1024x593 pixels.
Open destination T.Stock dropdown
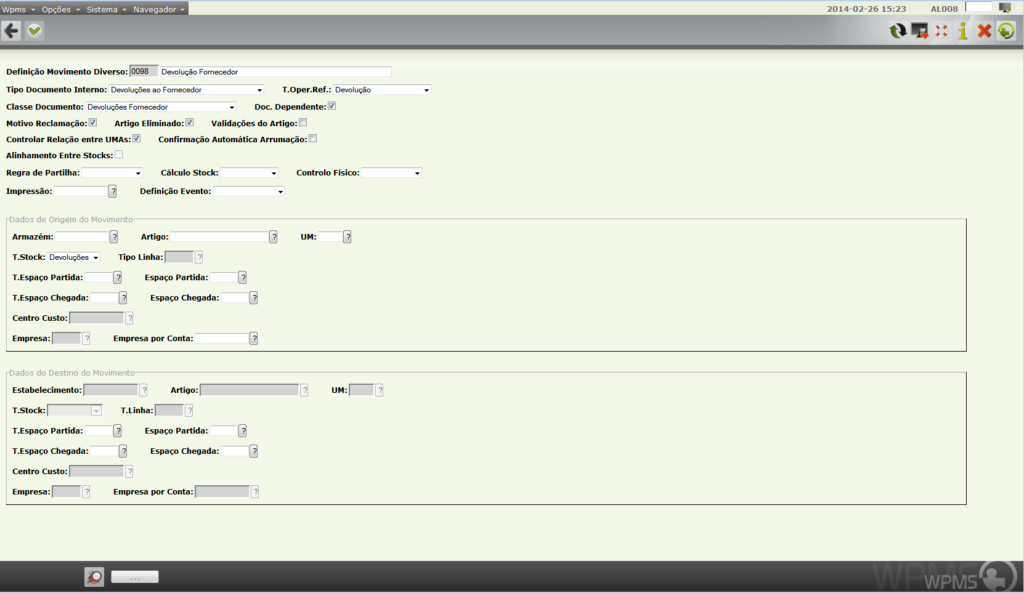point(74,411)
